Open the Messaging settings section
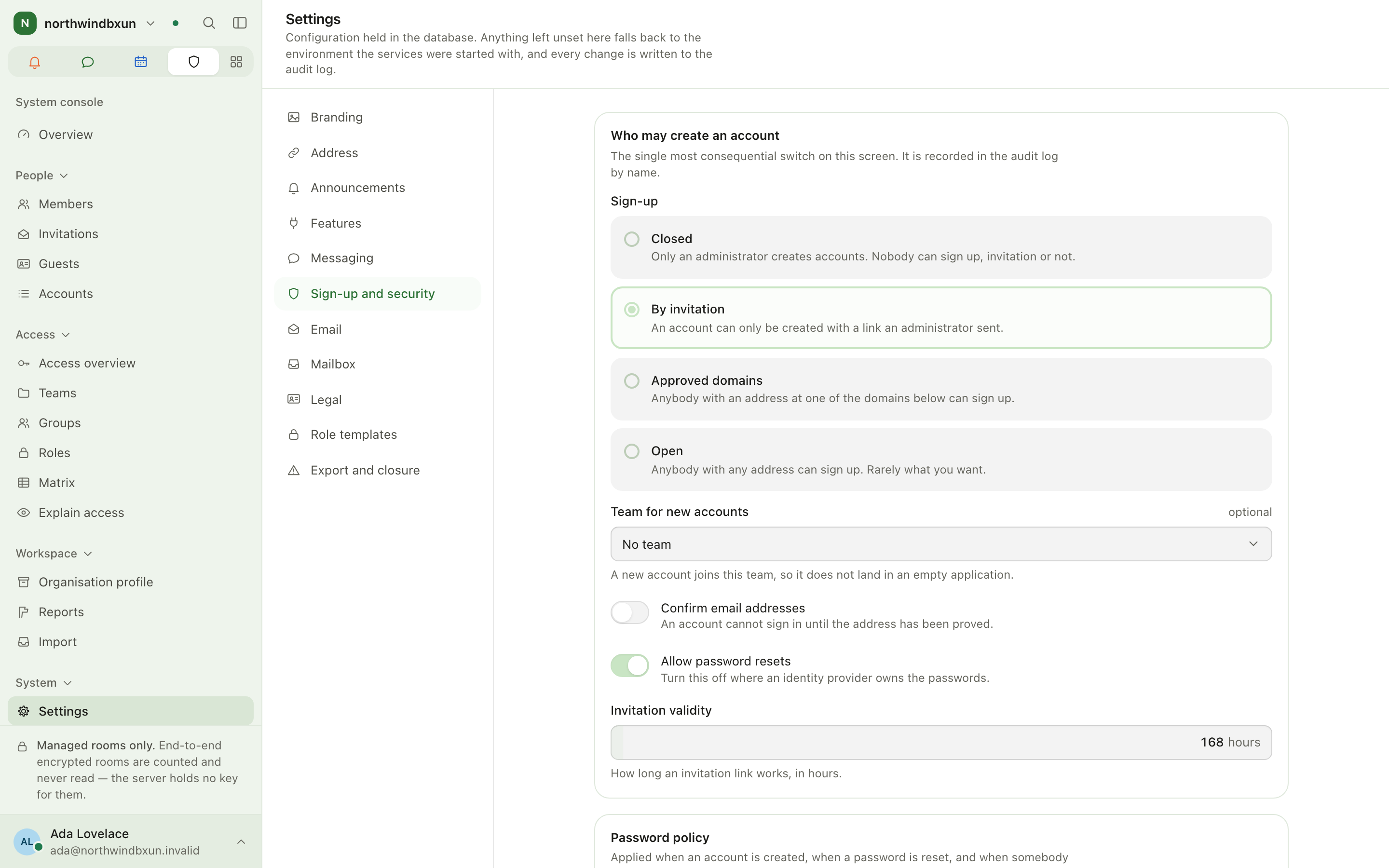This screenshot has width=1389, height=868. point(378,258)
